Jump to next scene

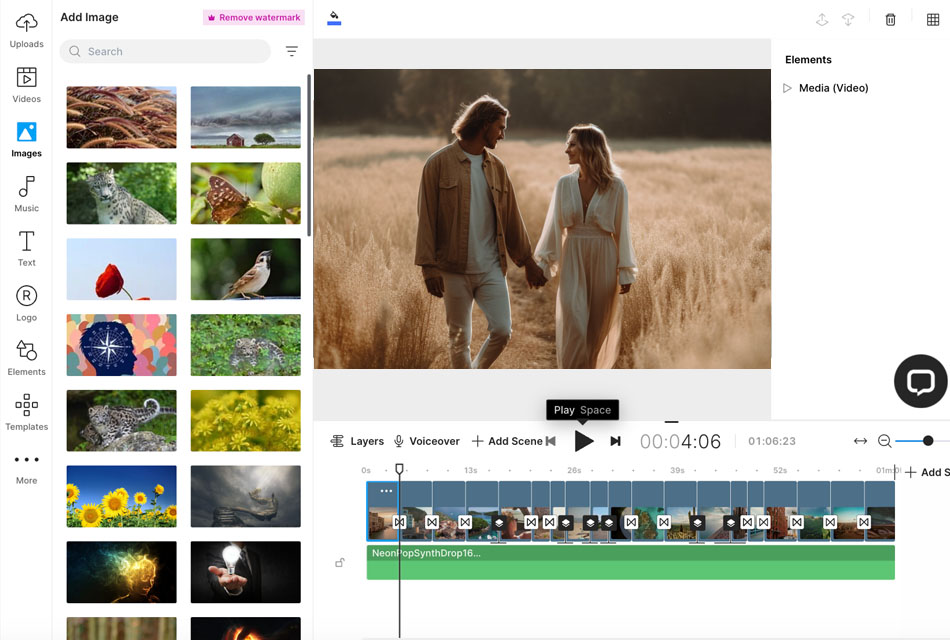[615, 441]
